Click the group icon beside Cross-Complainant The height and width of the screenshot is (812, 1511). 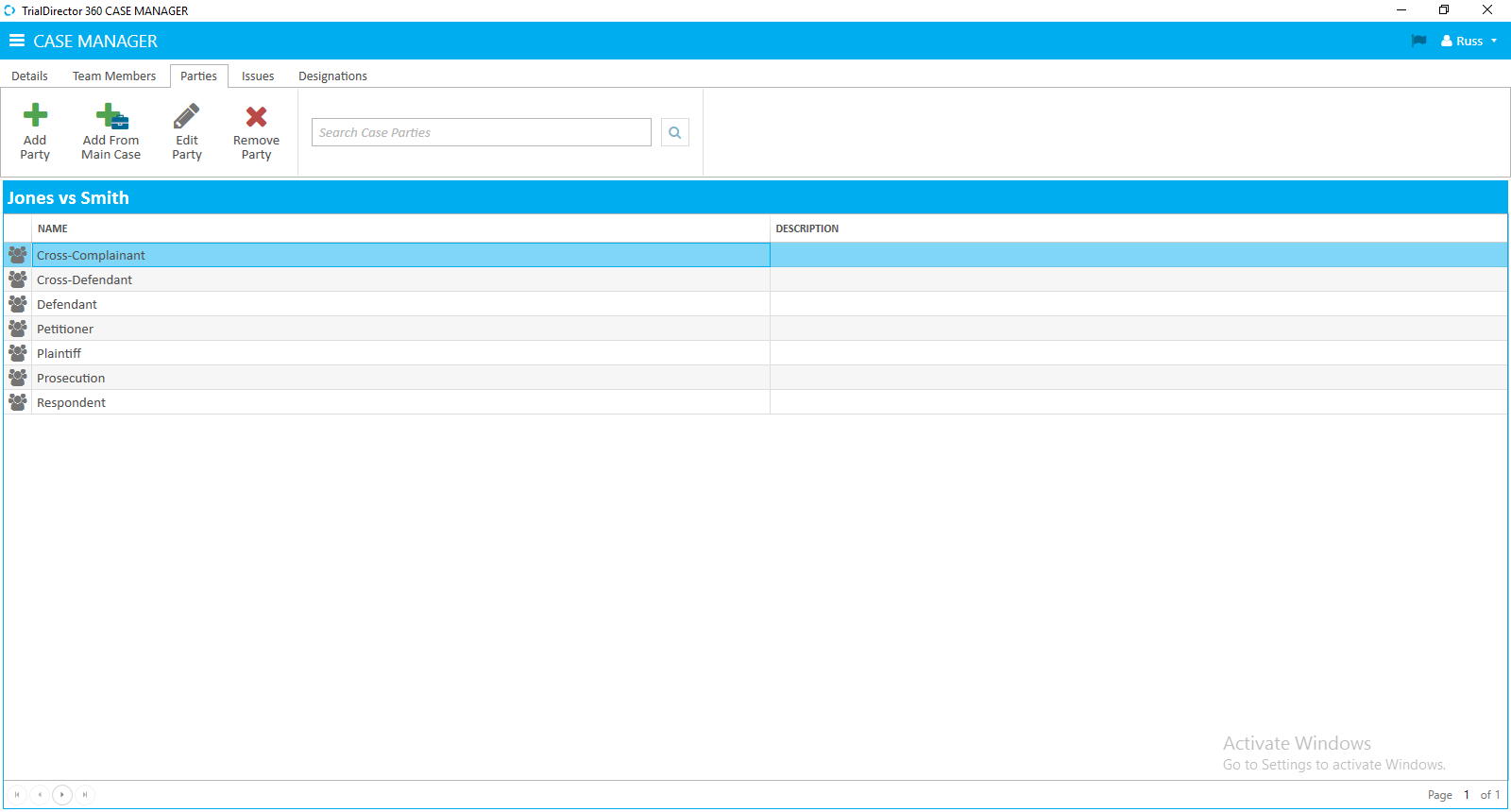tap(17, 255)
